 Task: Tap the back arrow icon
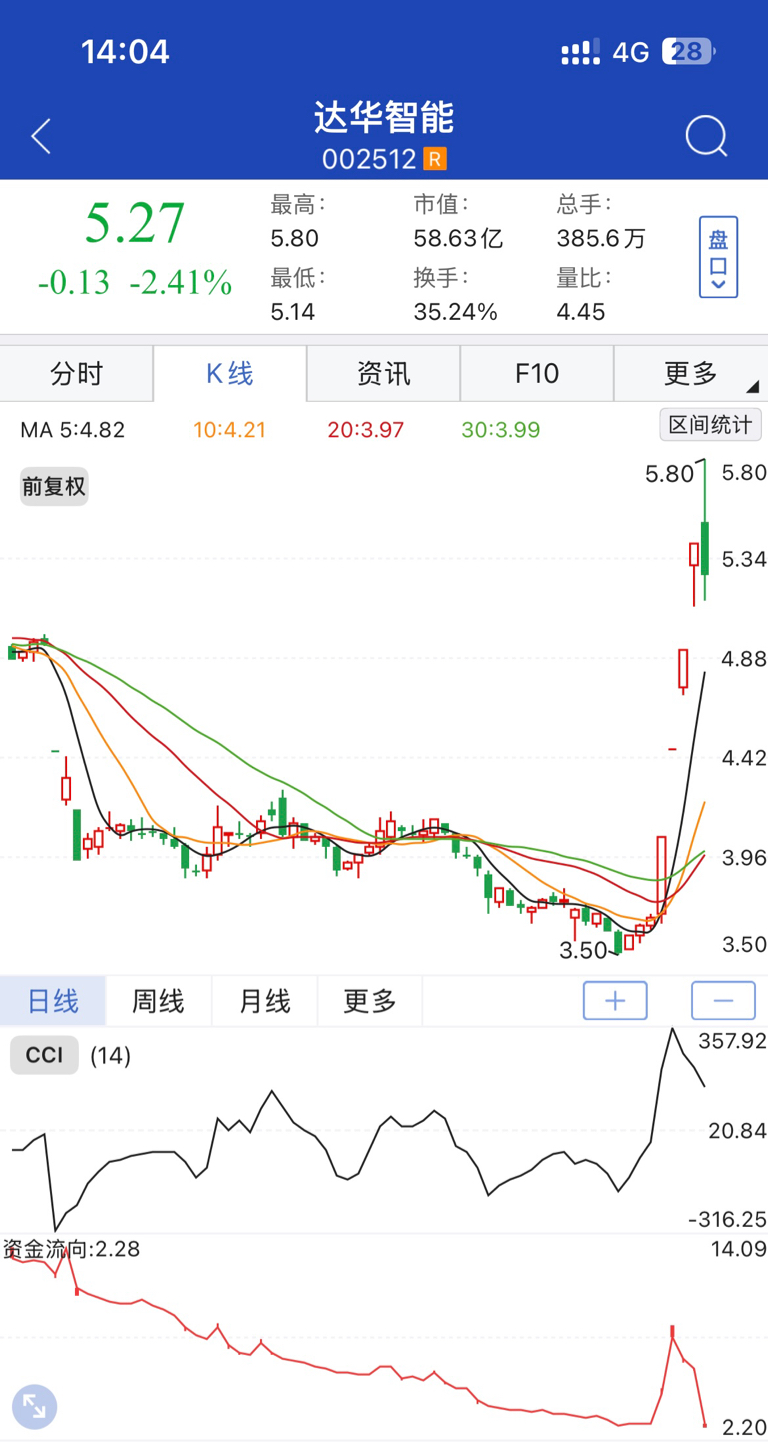tap(41, 136)
